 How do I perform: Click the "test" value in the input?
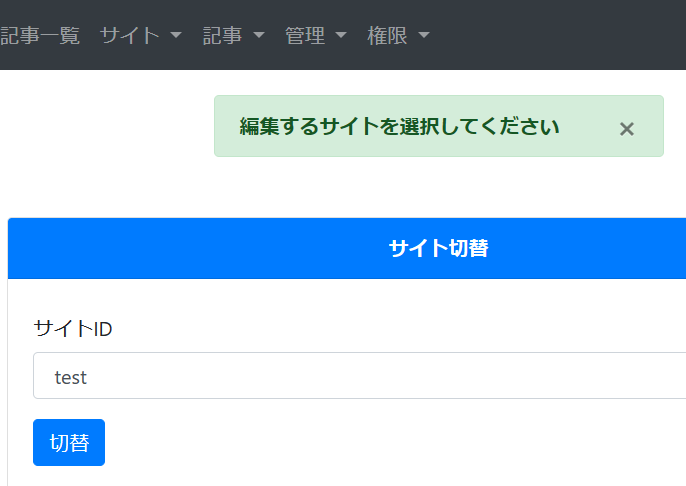pos(71,377)
